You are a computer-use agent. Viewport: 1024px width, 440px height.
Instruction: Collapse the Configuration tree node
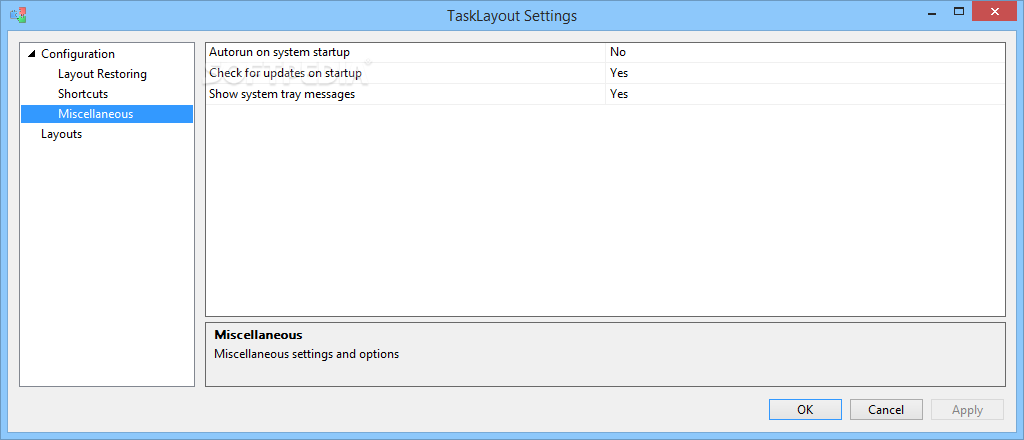[31, 54]
